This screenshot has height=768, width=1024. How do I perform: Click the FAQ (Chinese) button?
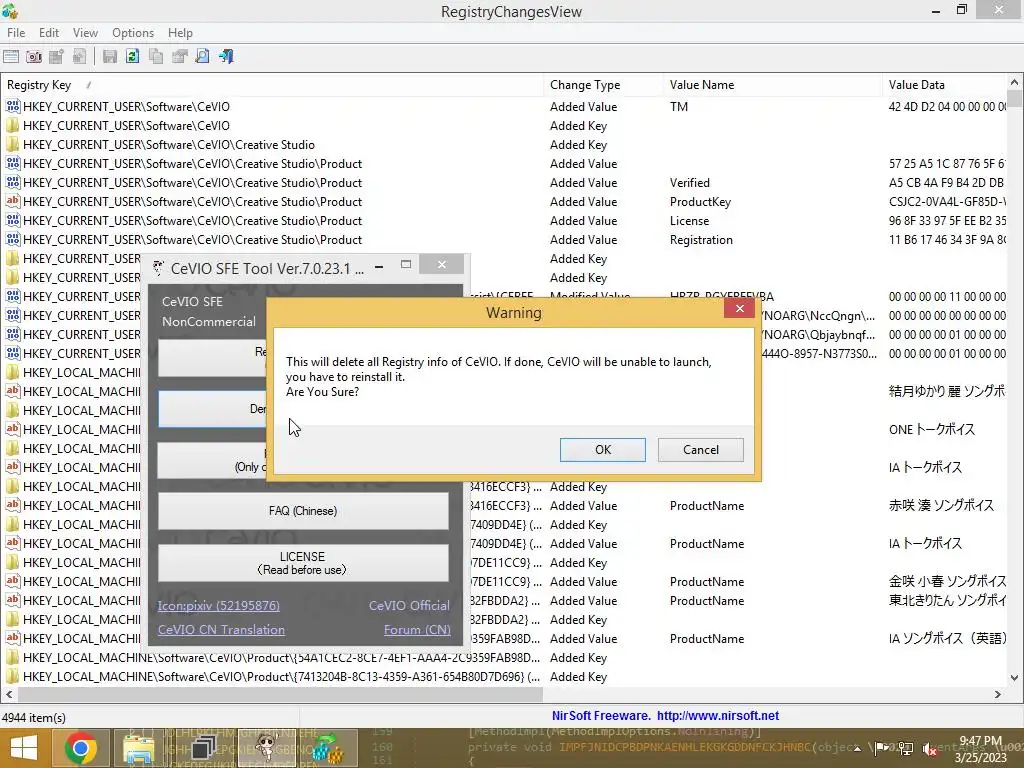click(x=303, y=511)
